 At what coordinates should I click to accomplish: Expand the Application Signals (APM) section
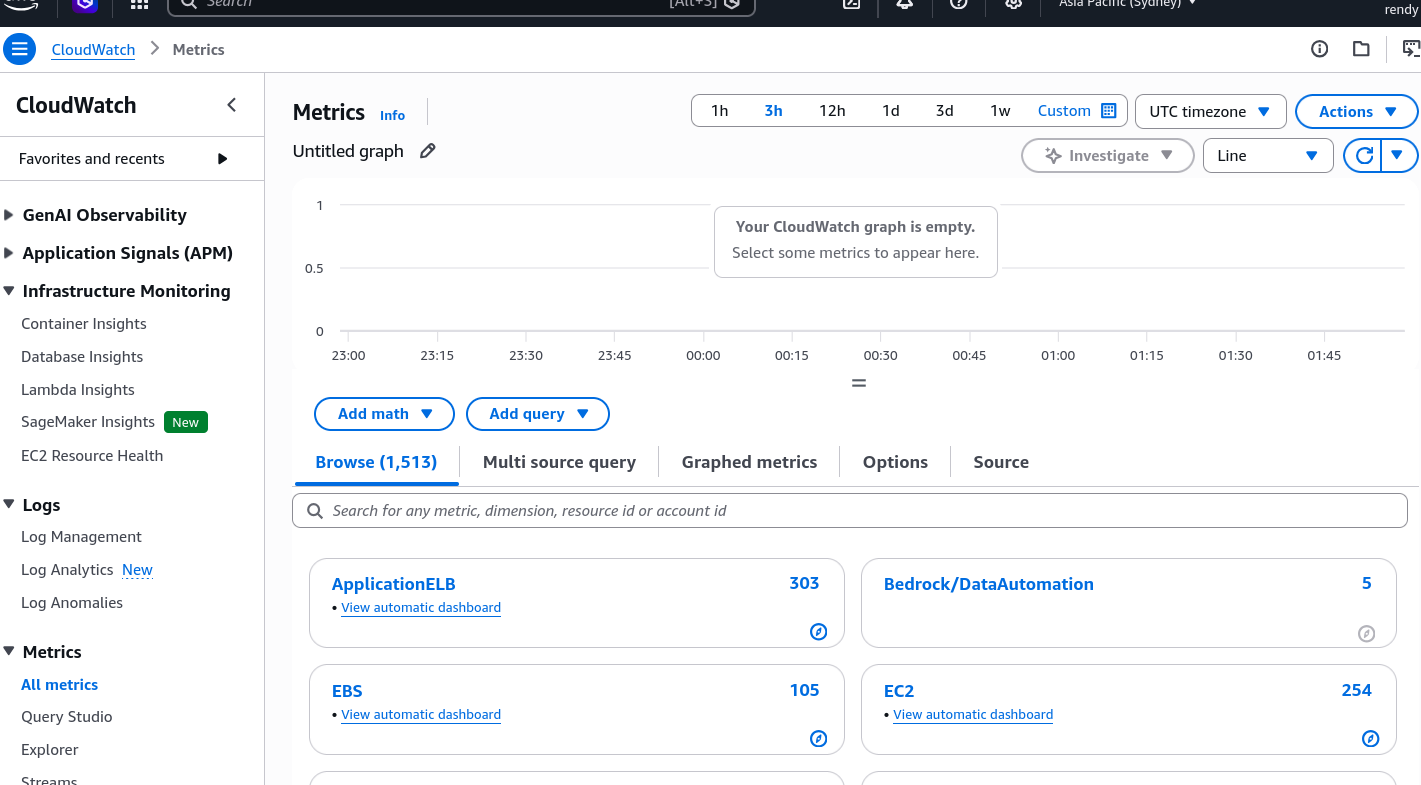[9, 253]
